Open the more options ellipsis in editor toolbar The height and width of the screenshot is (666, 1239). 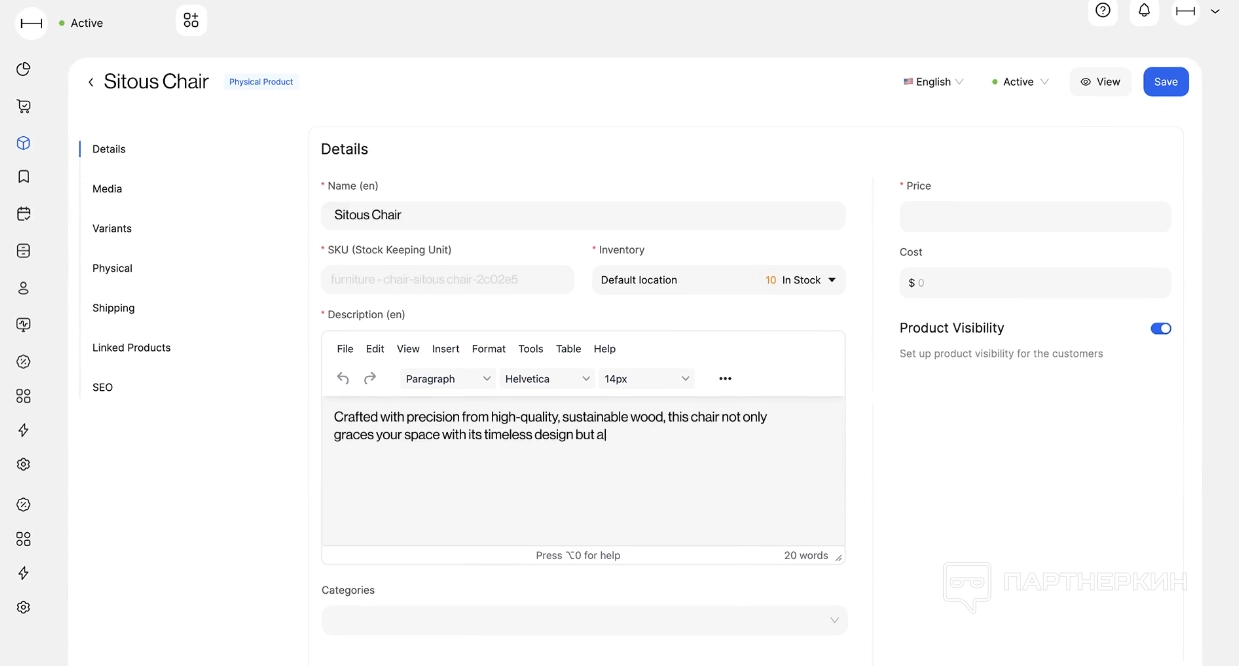[725, 379]
